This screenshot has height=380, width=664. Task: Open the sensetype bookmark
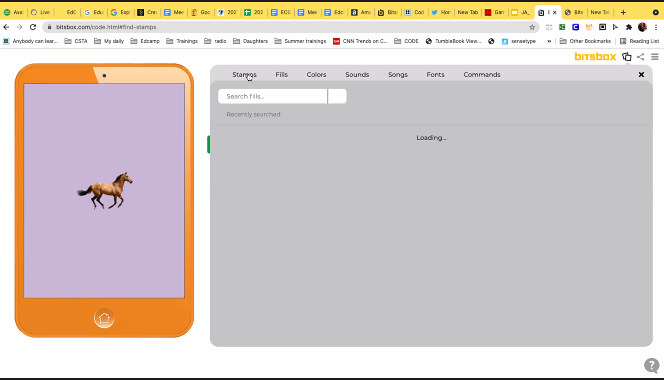click(519, 41)
